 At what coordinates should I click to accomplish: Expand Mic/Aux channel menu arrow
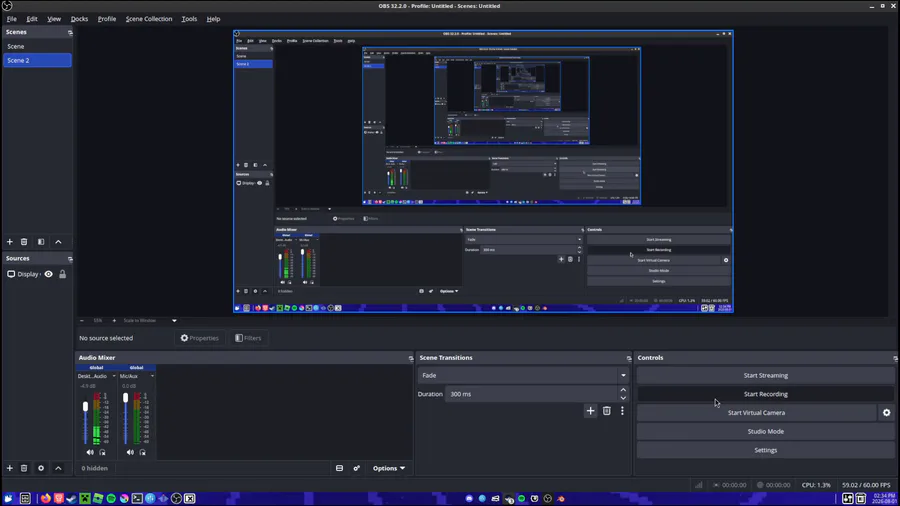pos(152,376)
